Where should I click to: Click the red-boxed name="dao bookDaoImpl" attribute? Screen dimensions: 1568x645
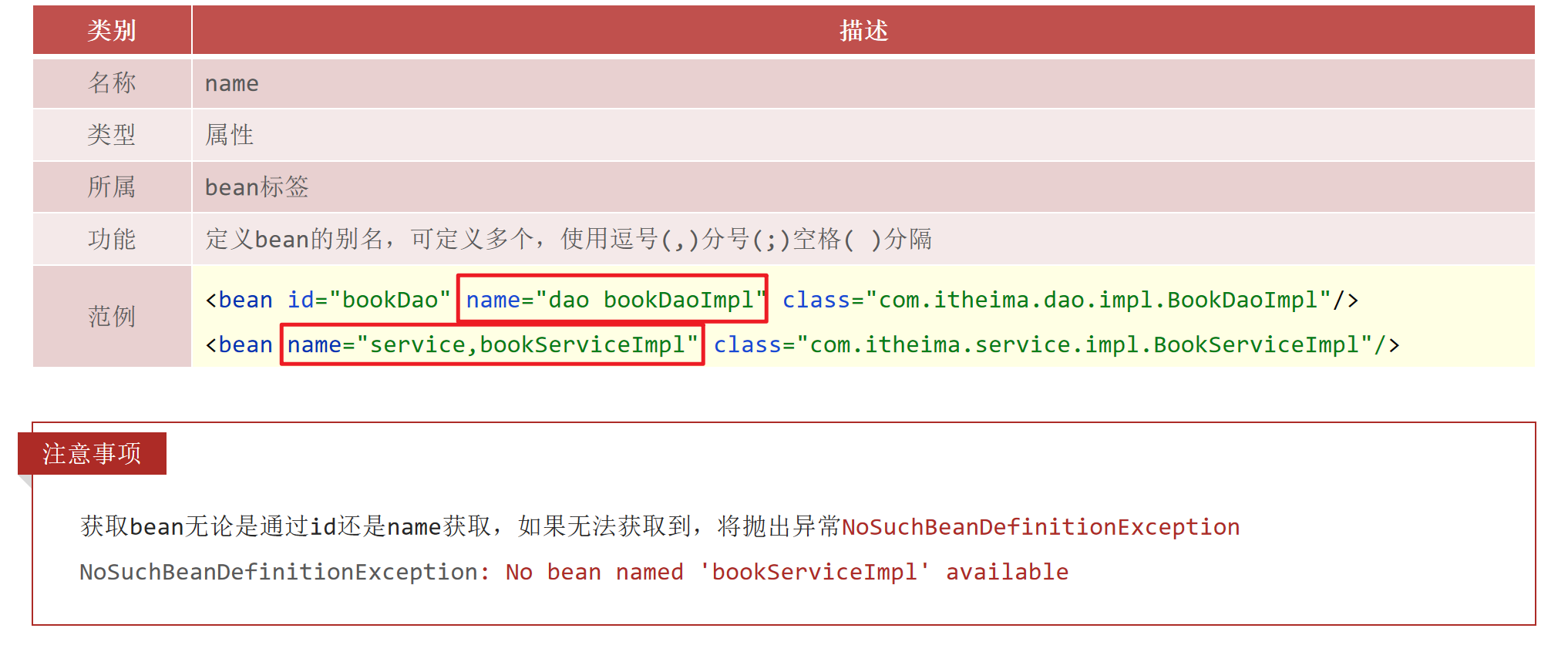pos(612,299)
